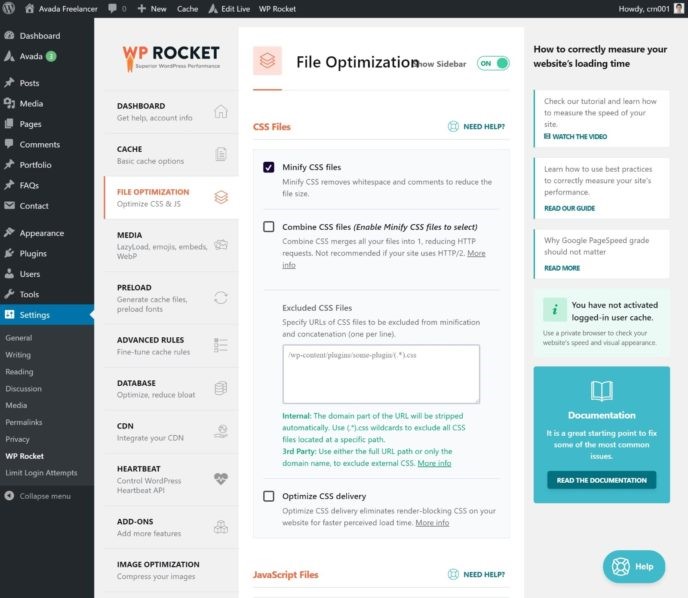
Task: Click the Advanced Rules list icon
Action: pos(221,345)
